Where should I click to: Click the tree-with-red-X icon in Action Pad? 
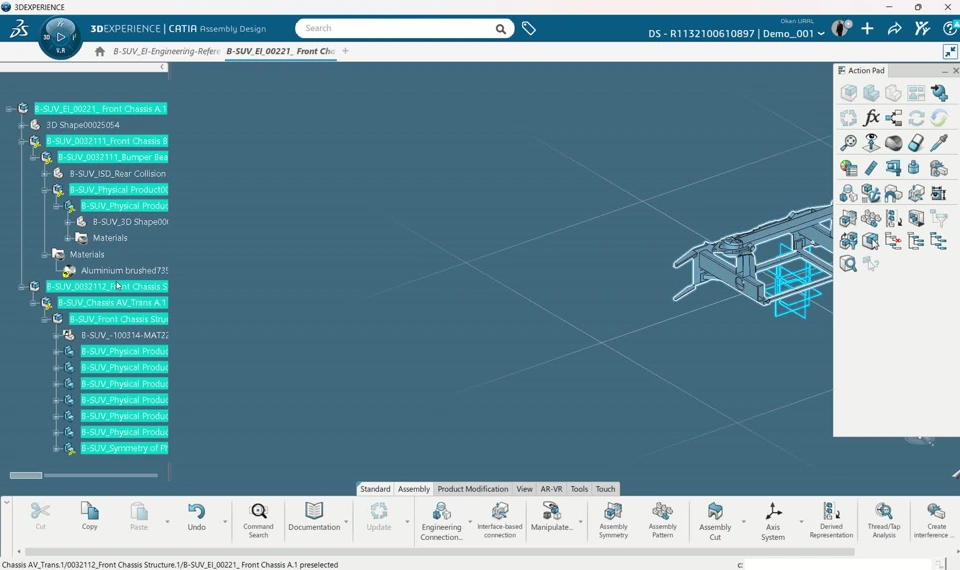tap(893, 241)
